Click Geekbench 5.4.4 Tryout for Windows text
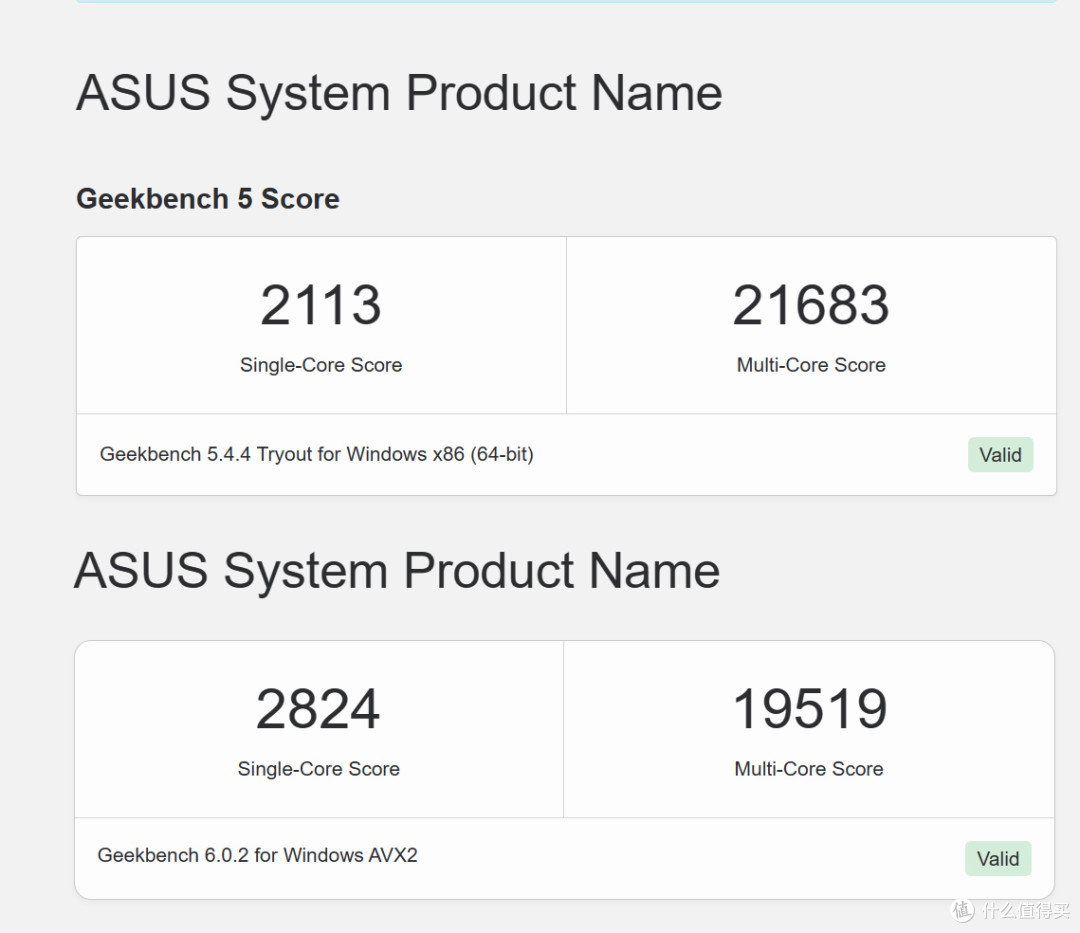Viewport: 1080px width, 933px height. (x=317, y=454)
